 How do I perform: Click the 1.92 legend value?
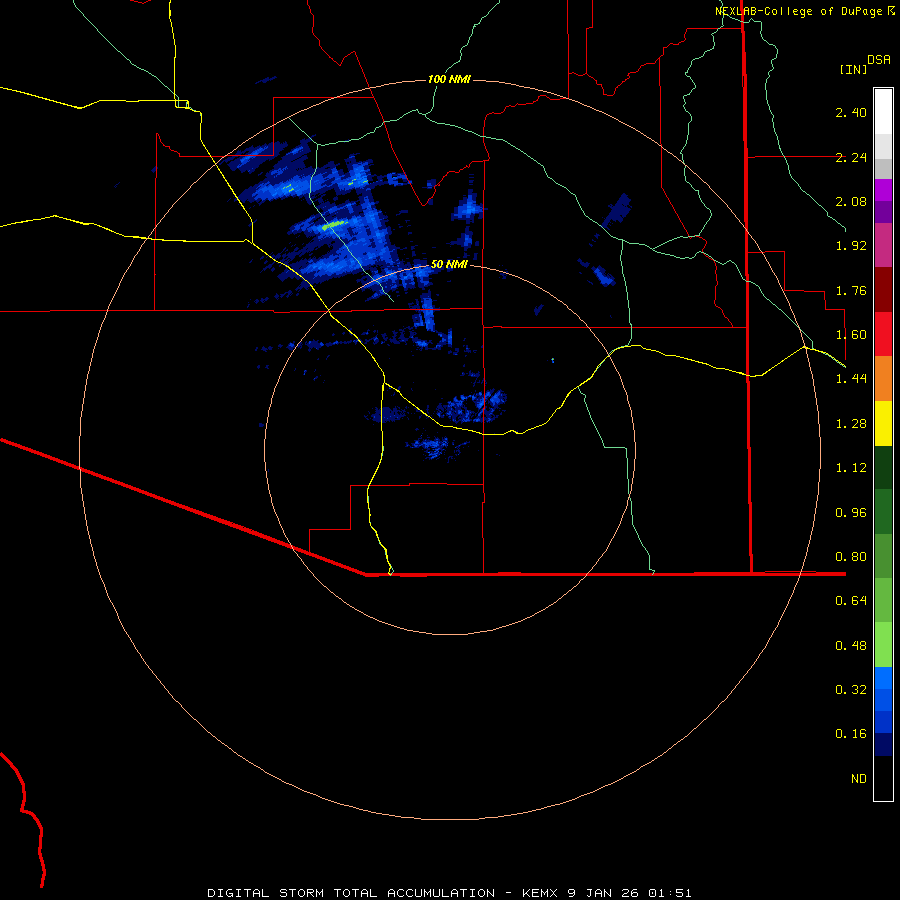pyautogui.click(x=851, y=246)
